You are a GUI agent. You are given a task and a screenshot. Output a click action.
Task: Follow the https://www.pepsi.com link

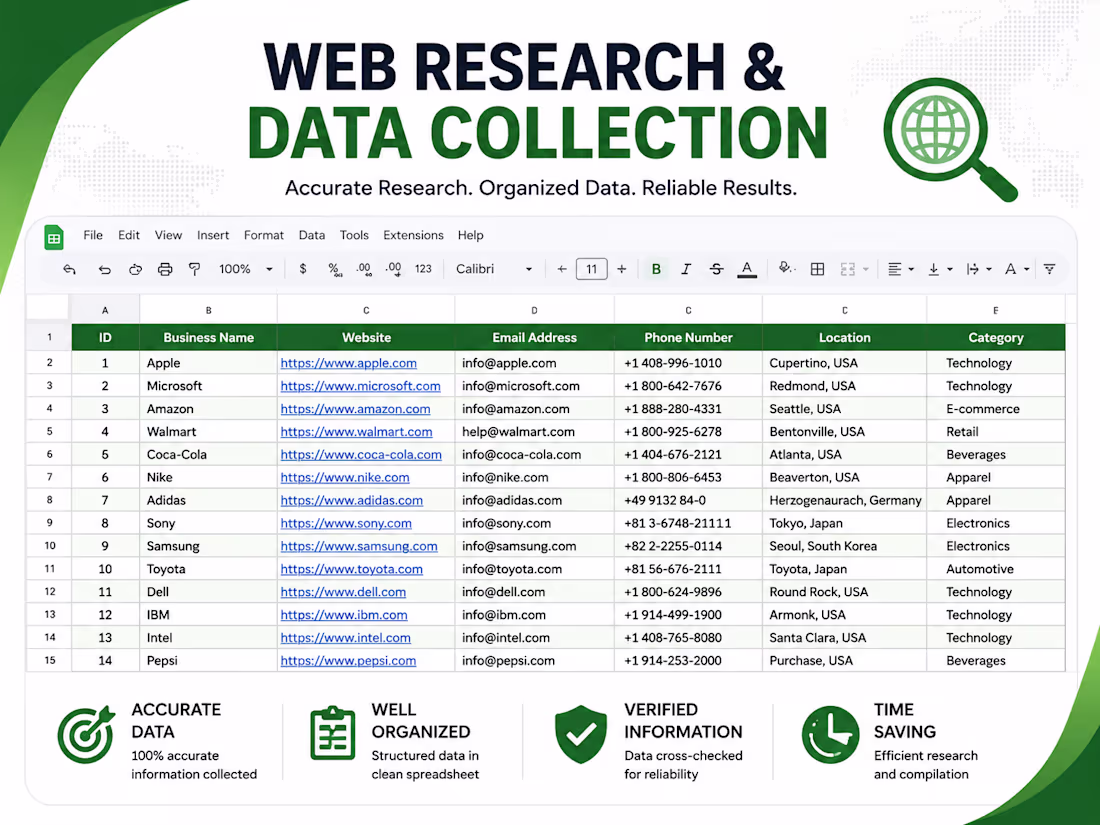349,661
